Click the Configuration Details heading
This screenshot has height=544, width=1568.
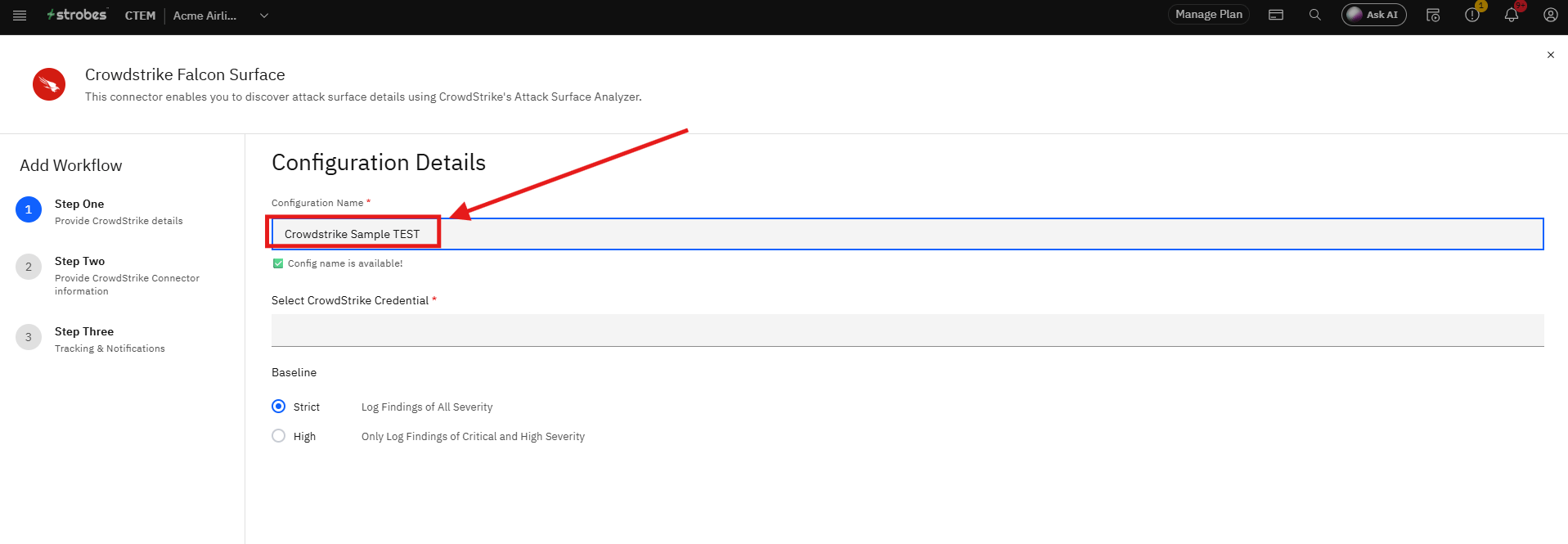[x=379, y=162]
